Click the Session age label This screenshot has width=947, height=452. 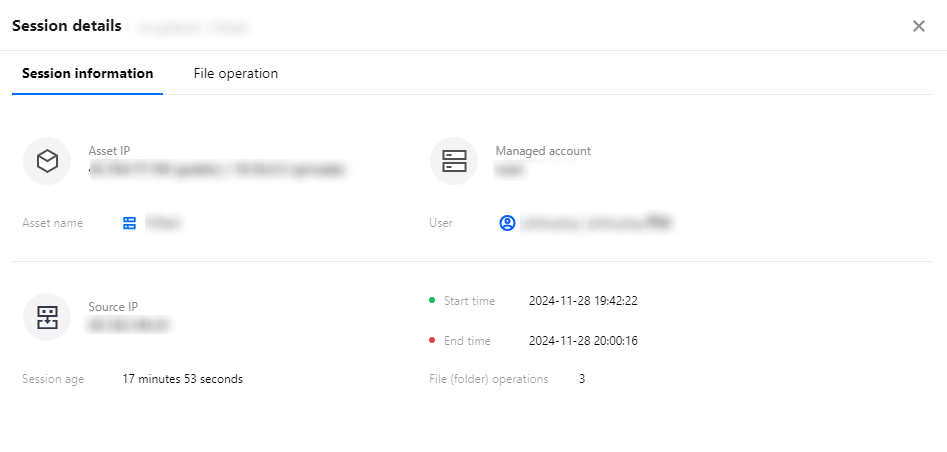point(53,379)
